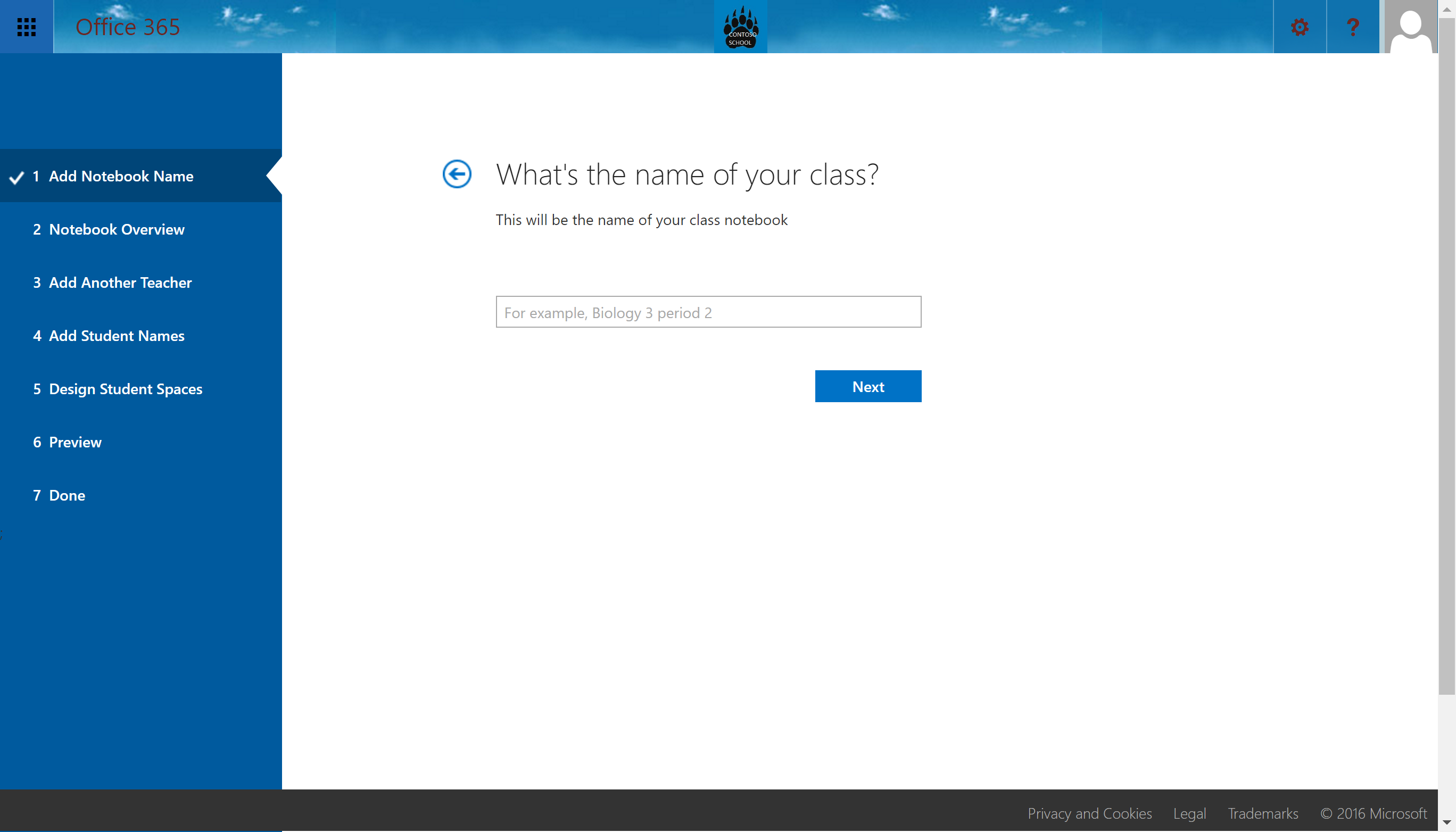Open the user profile avatar

point(1410,27)
